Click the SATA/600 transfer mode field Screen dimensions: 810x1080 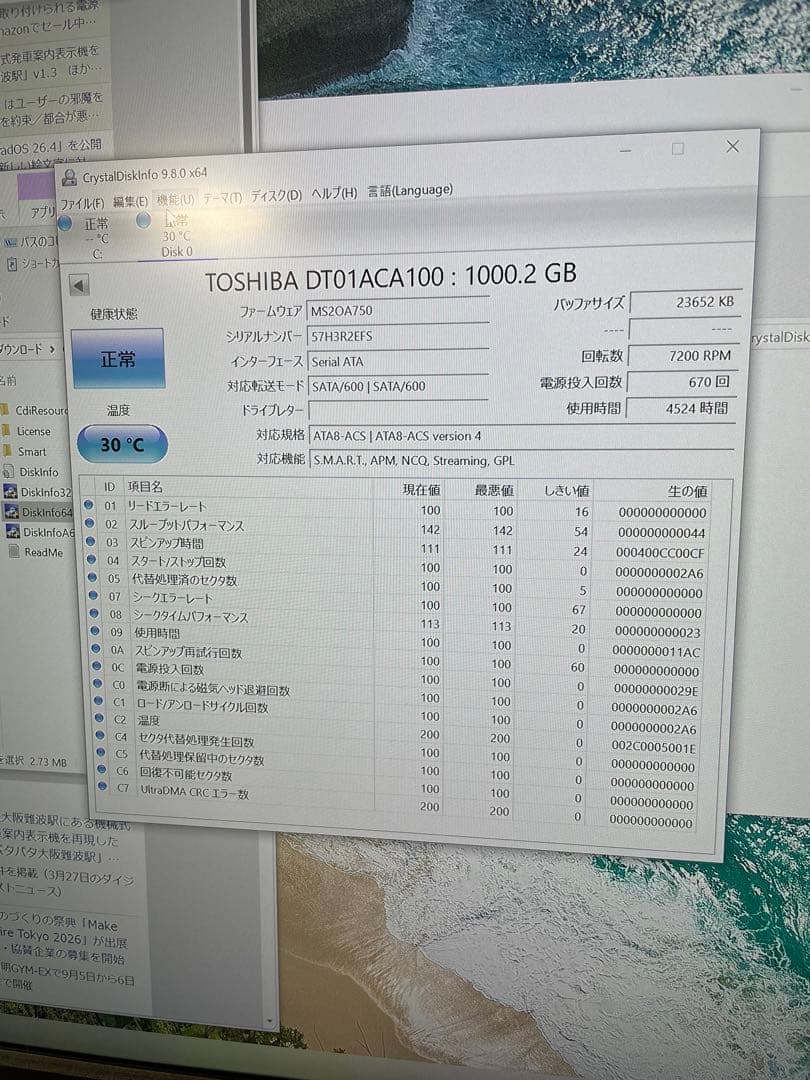[397, 386]
